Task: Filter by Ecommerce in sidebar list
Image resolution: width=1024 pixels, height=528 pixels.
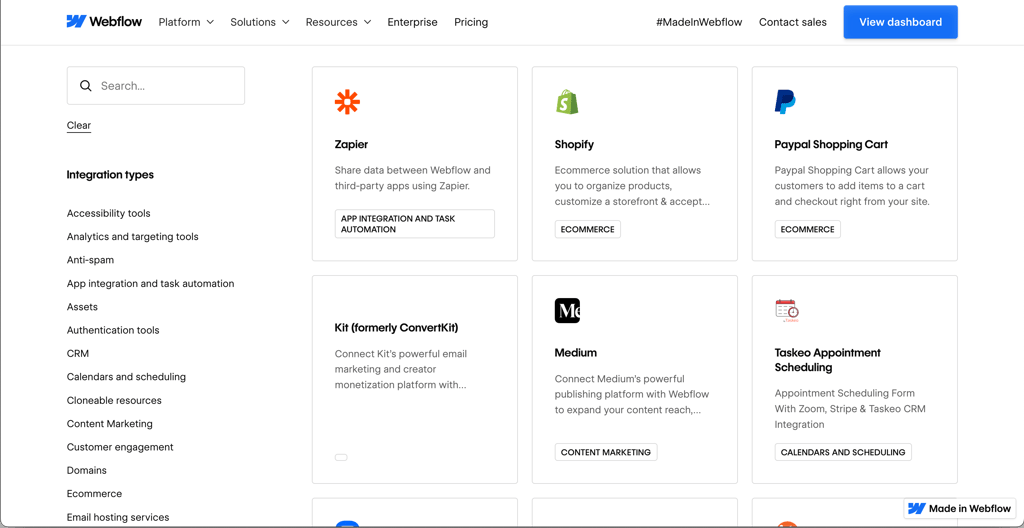Action: click(94, 494)
